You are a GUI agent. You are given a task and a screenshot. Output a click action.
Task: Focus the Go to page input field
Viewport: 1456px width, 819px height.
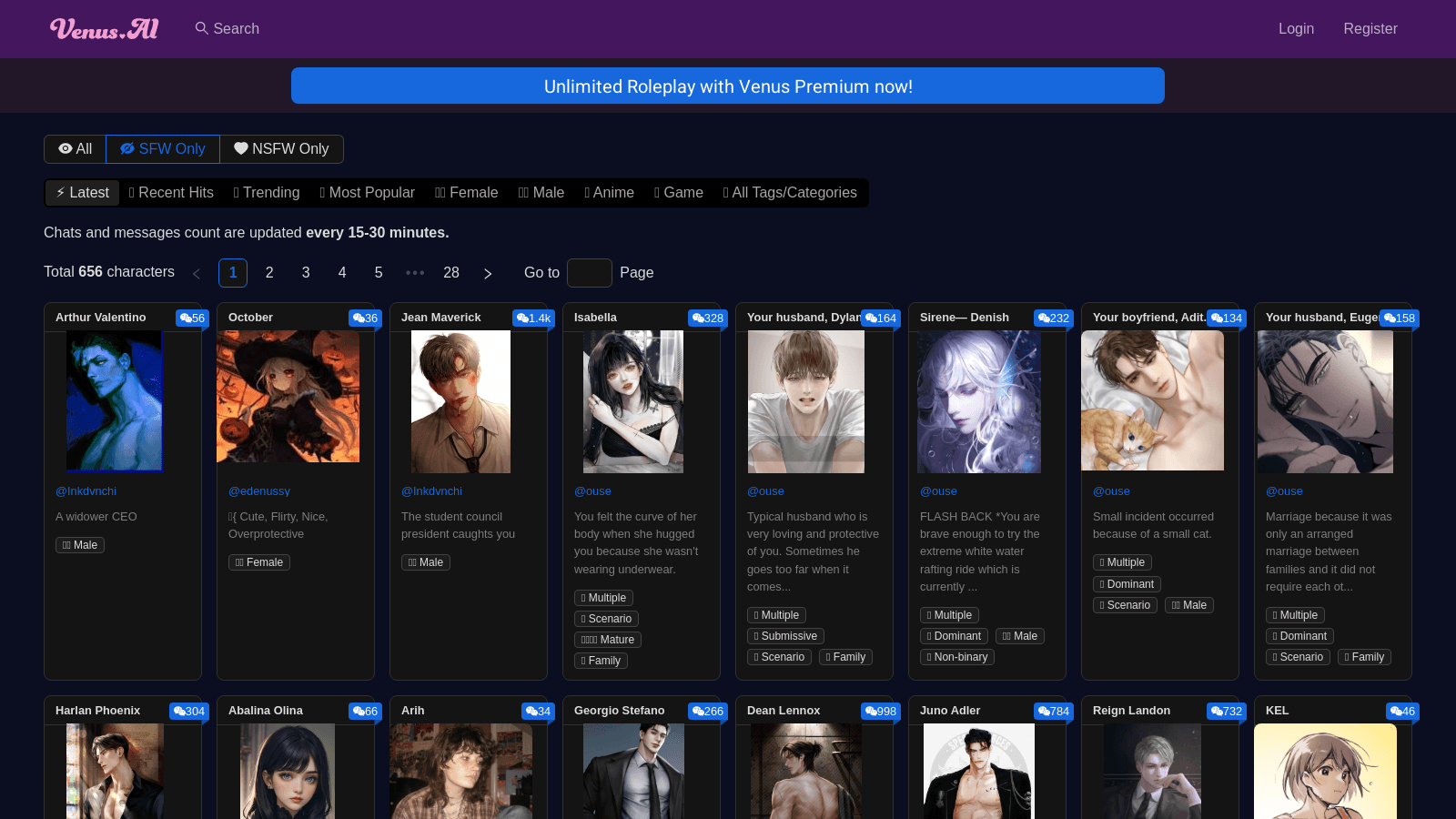pos(590,273)
